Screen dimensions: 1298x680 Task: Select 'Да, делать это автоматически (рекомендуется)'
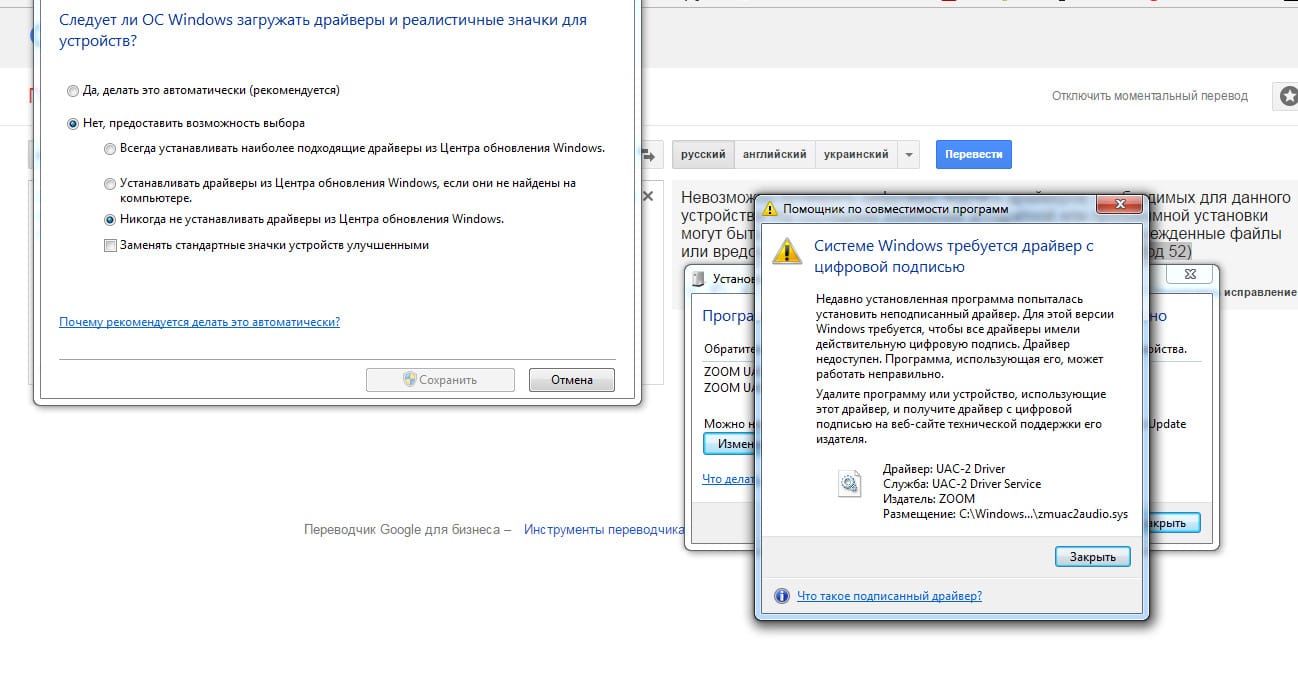pos(204,90)
